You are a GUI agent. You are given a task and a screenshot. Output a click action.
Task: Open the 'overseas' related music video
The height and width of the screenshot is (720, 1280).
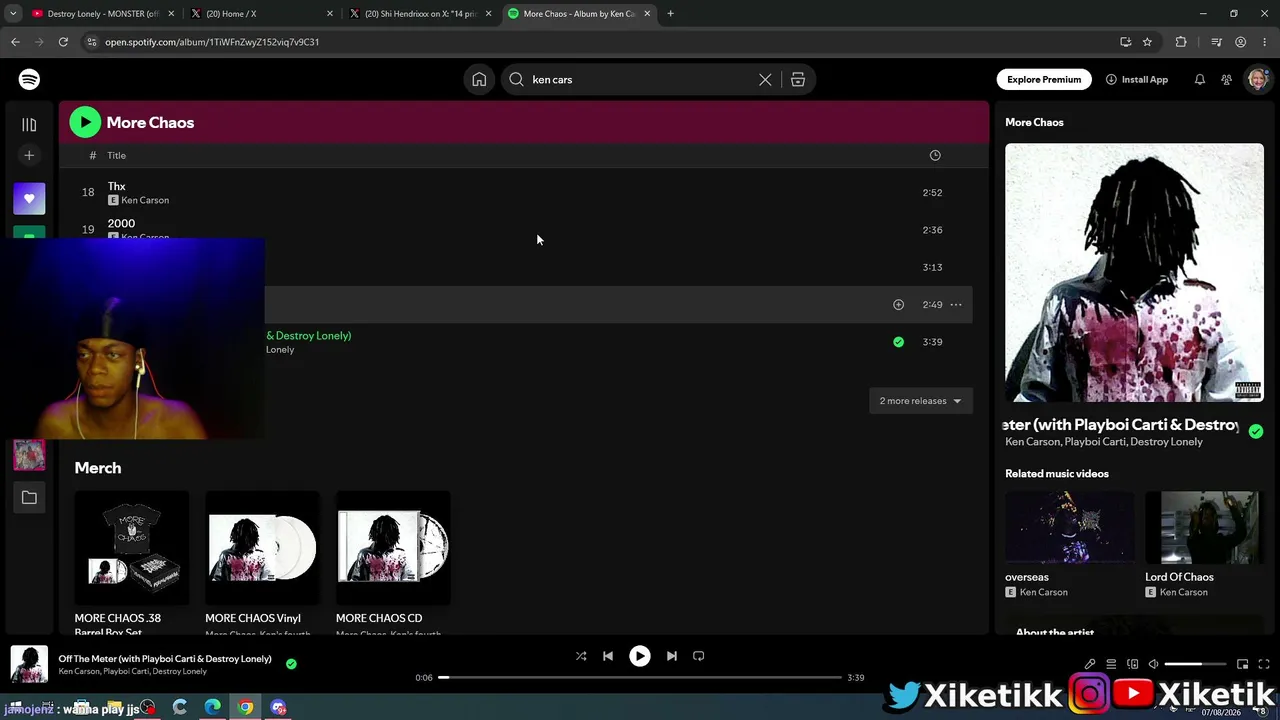[x=1069, y=545]
